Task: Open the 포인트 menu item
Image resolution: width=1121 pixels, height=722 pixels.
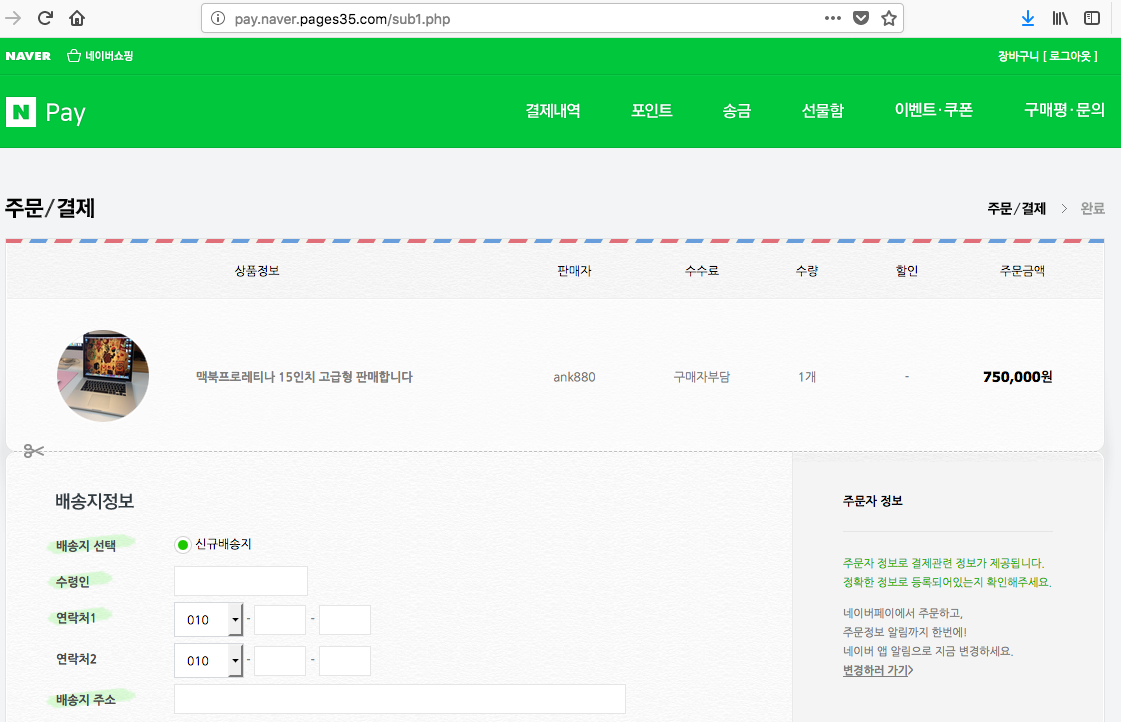Action: [x=651, y=111]
